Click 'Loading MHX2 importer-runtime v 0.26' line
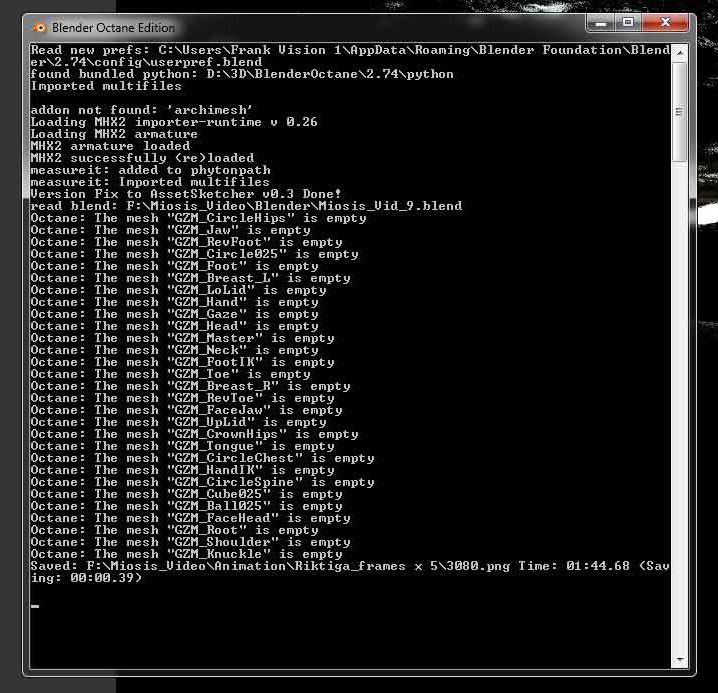718x693 pixels. pyautogui.click(x=174, y=122)
